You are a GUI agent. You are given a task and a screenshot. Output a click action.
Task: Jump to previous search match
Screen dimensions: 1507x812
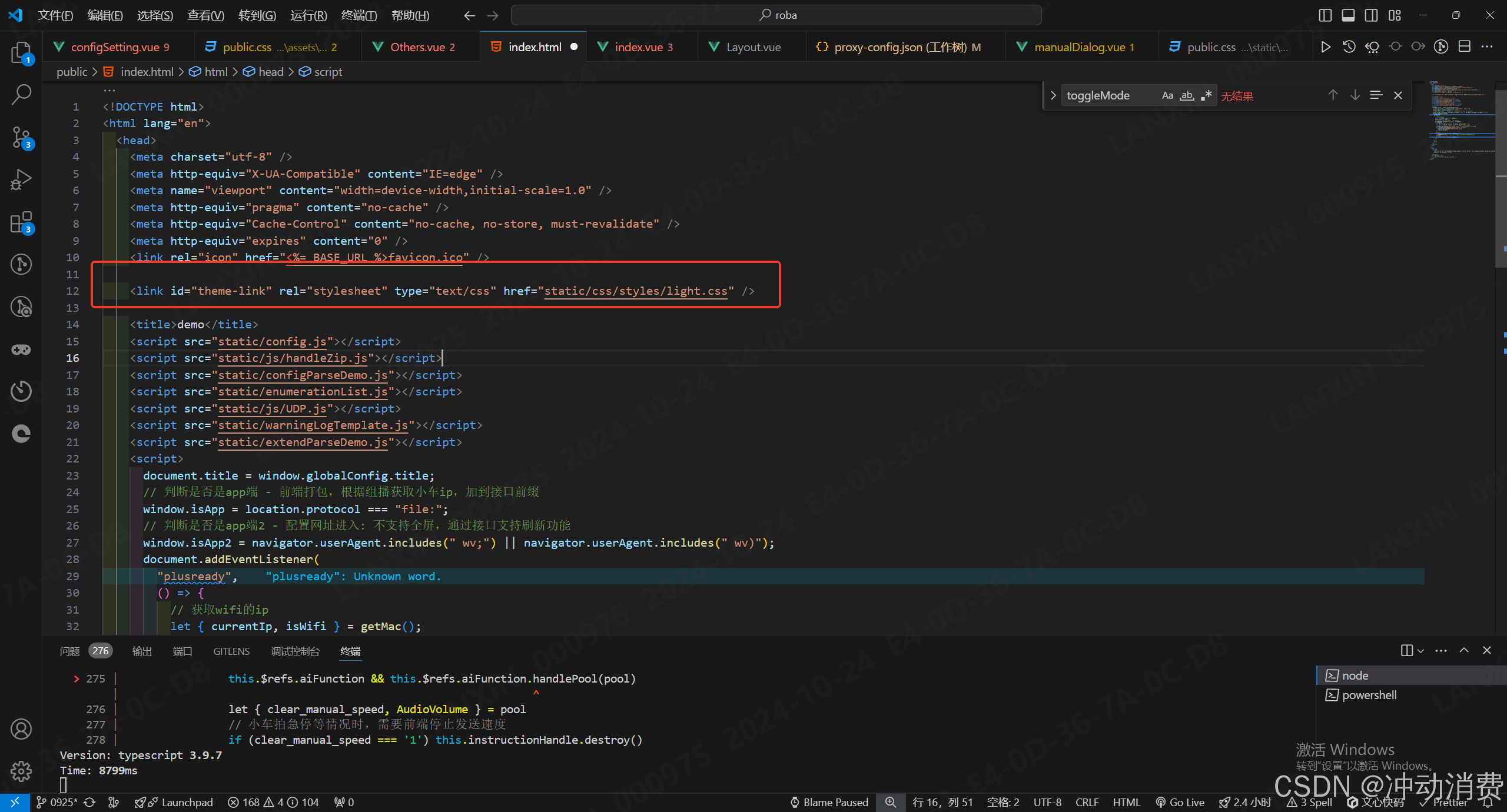pyautogui.click(x=1333, y=95)
